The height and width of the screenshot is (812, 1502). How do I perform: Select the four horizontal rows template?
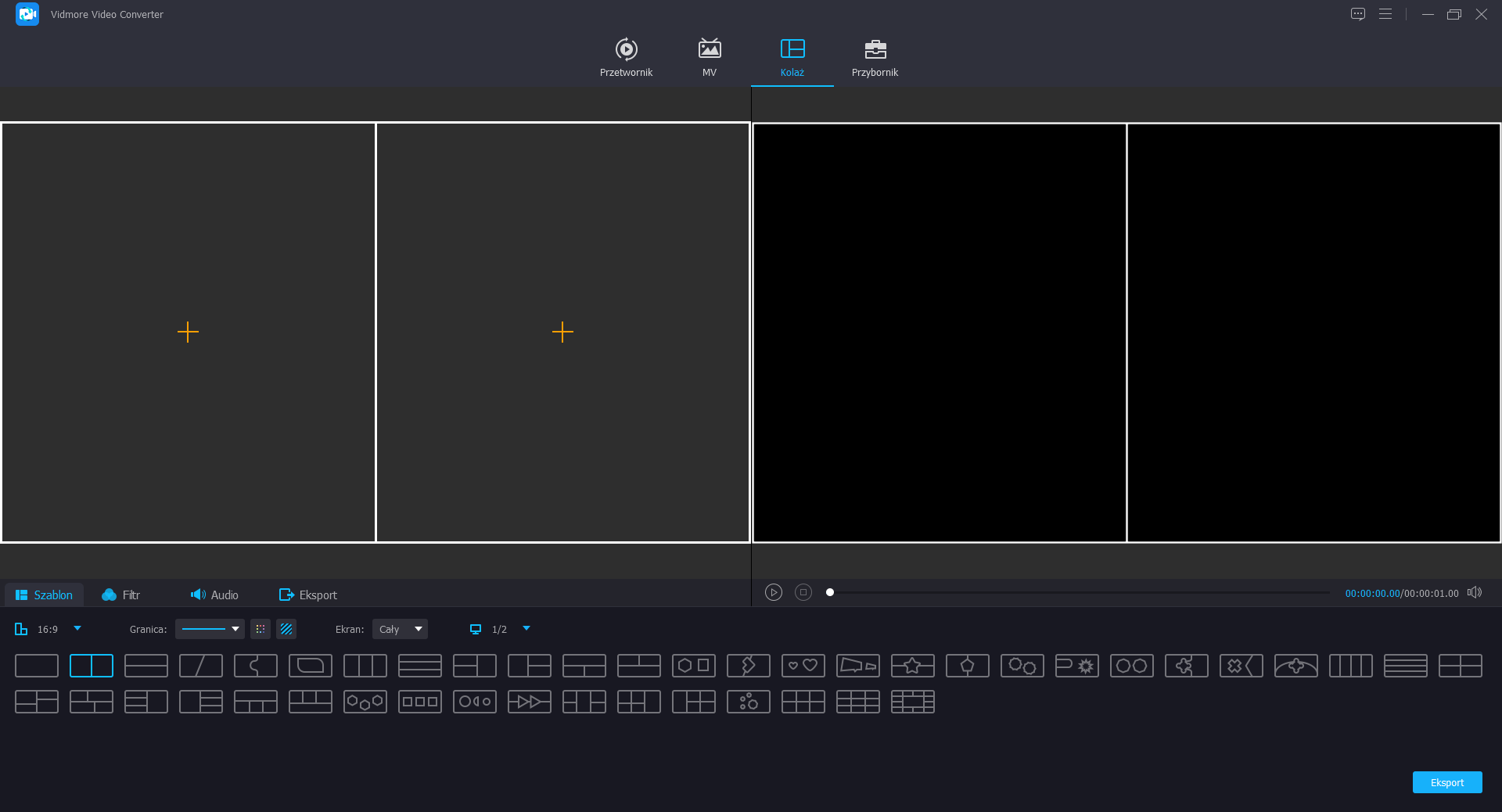(1406, 666)
